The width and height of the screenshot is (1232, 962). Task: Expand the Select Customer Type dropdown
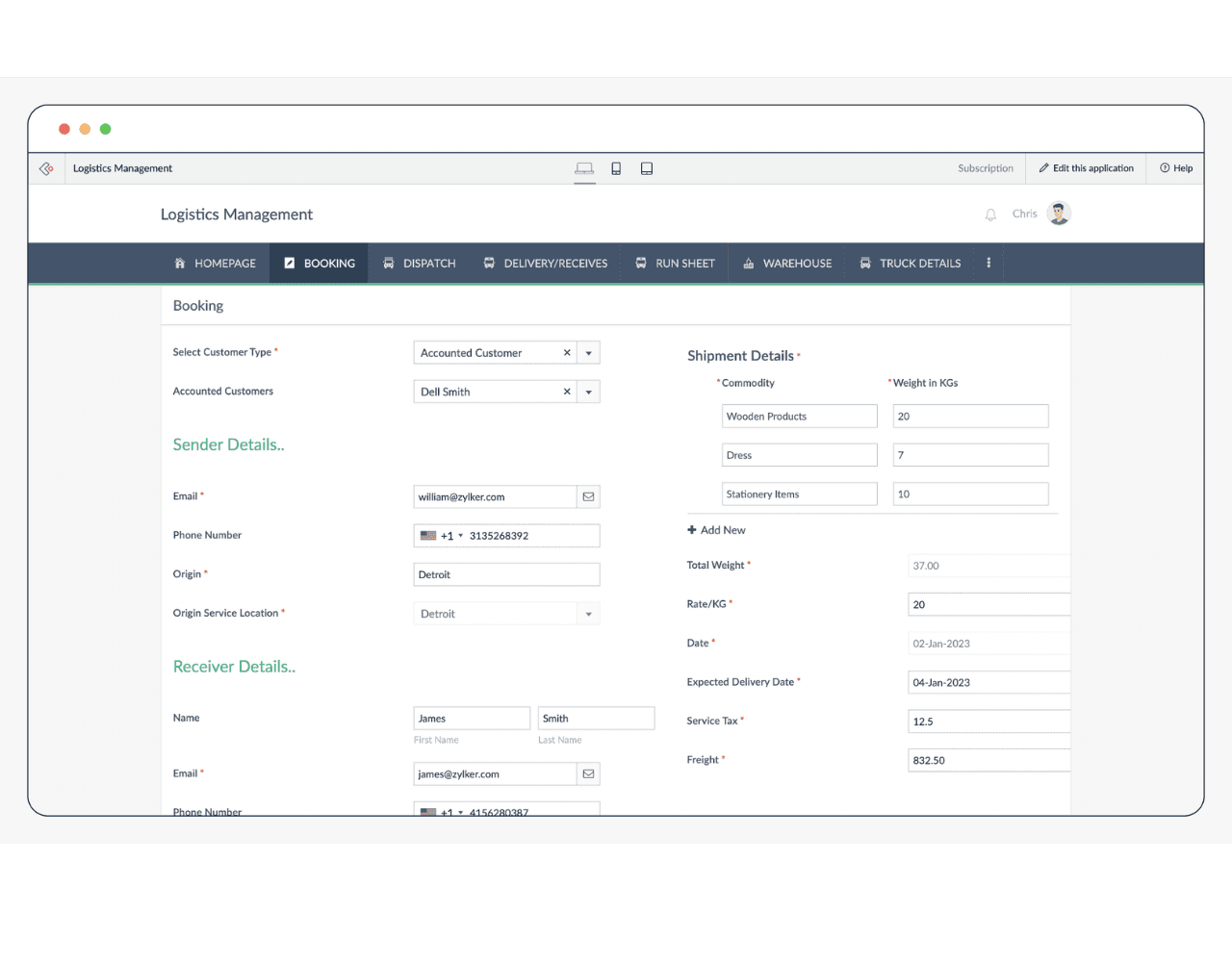point(589,353)
